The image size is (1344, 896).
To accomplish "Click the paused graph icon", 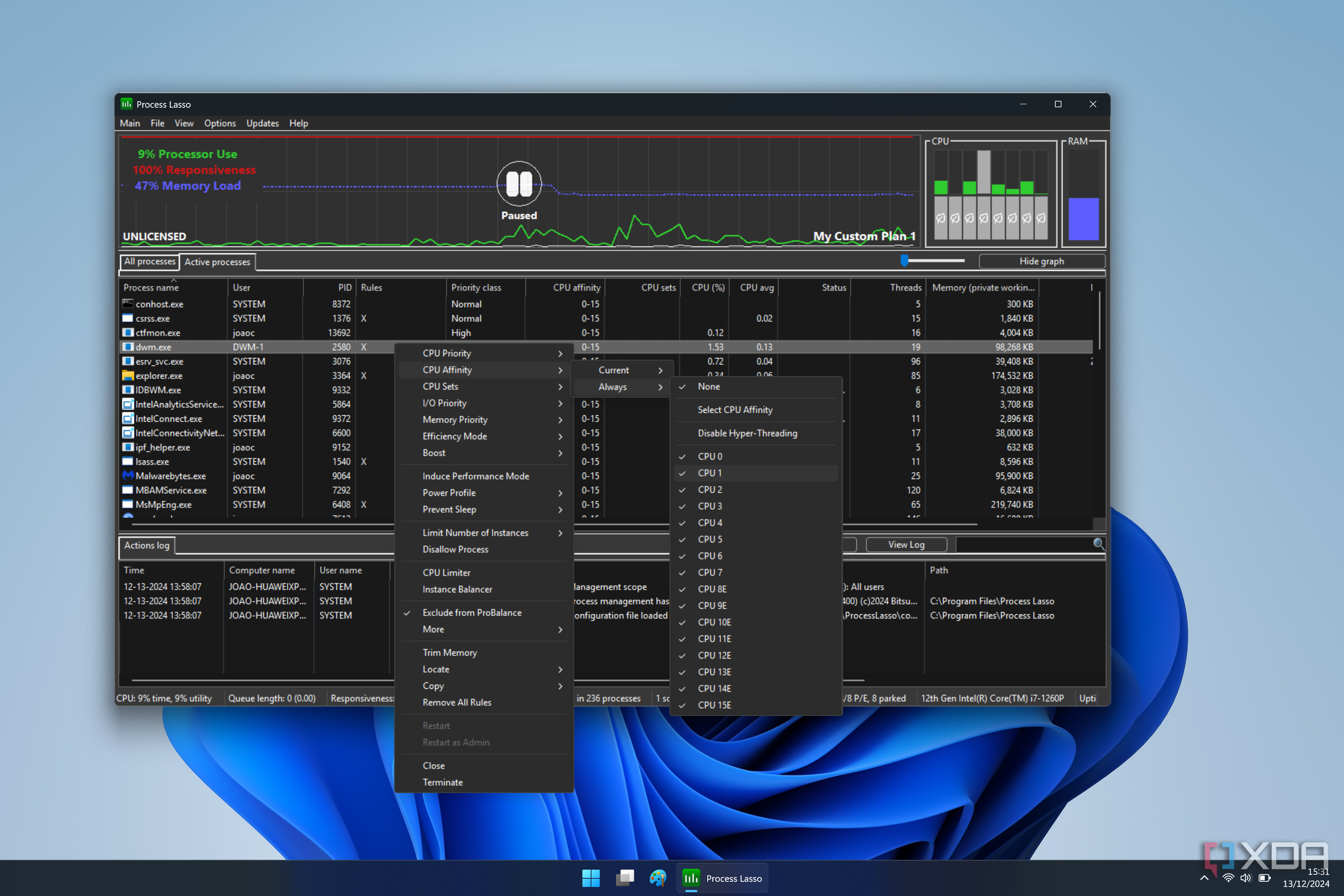I will [x=519, y=184].
